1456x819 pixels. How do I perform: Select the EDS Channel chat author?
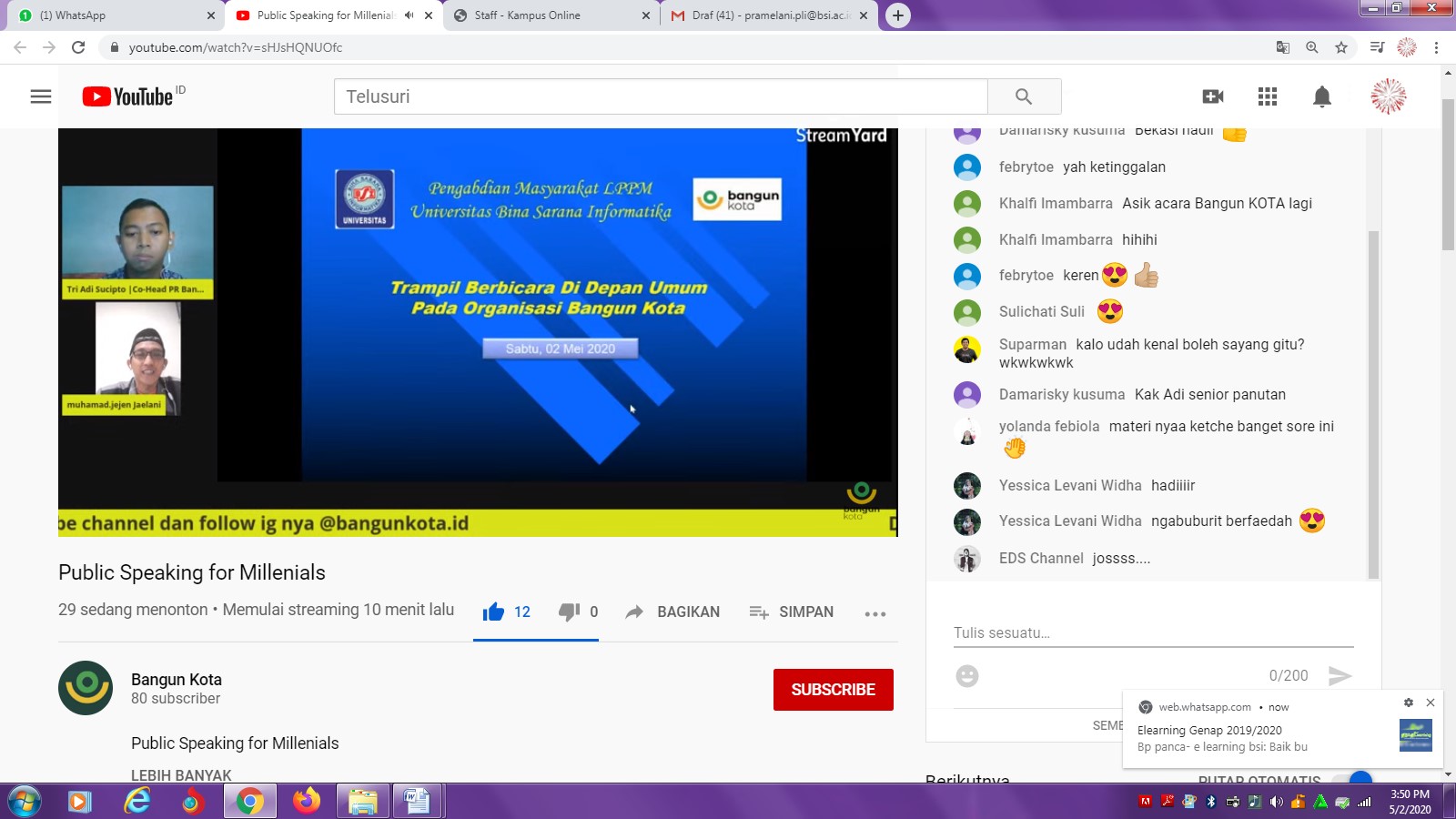pyautogui.click(x=1041, y=558)
